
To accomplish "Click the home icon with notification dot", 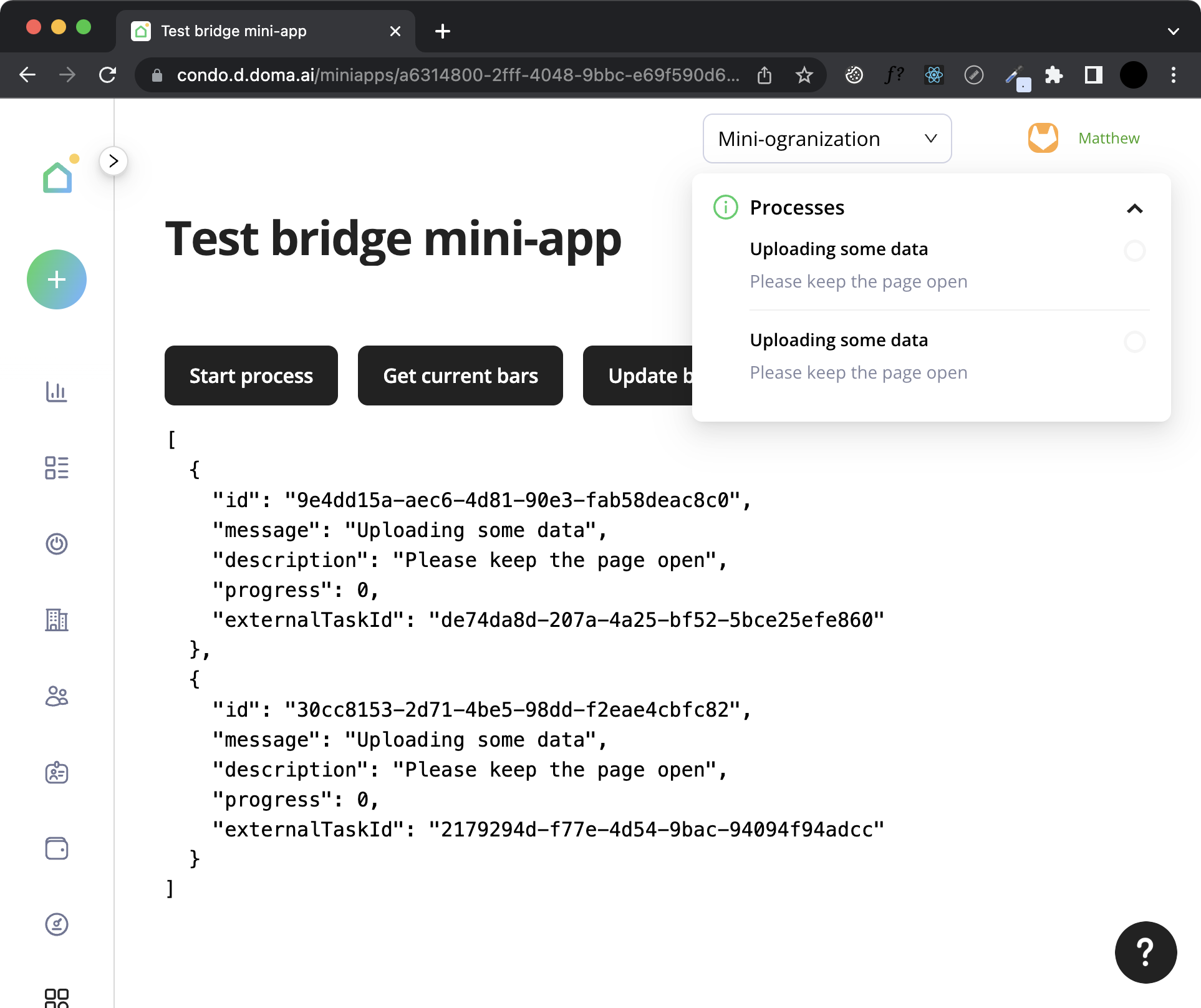I will pyautogui.click(x=57, y=177).
